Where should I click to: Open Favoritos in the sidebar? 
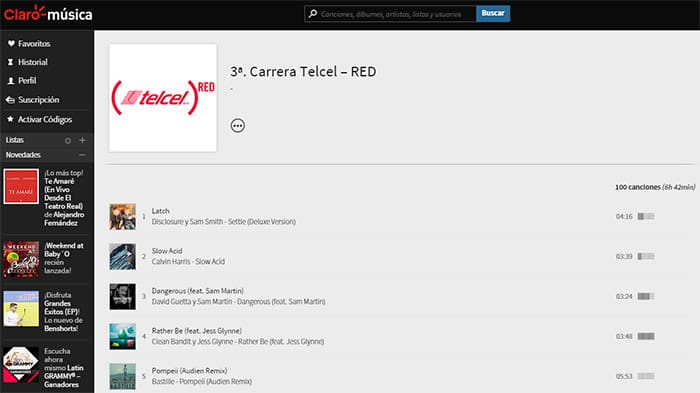[x=34, y=44]
